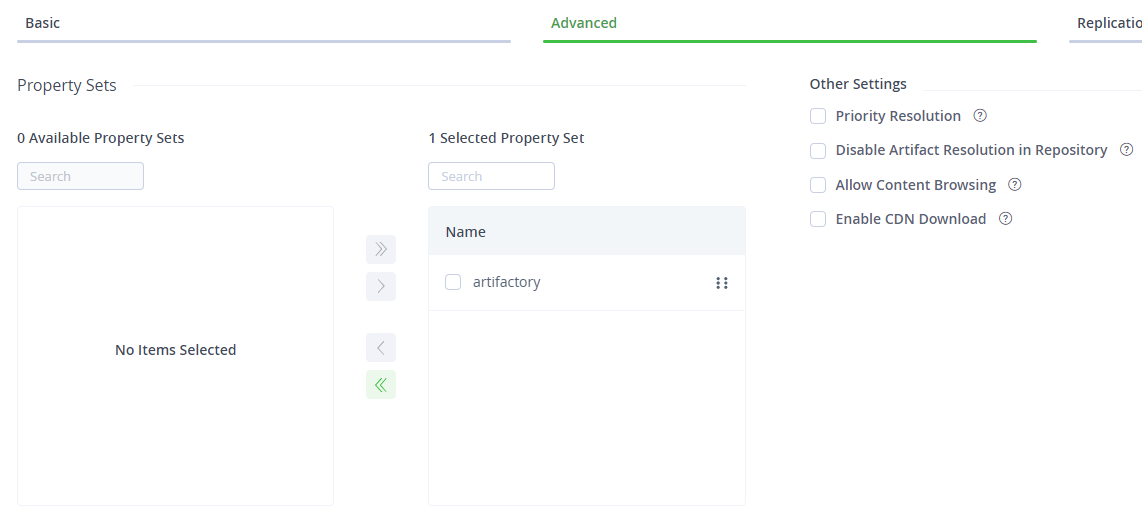Check Disable Artifact Resolution in Repository

[818, 151]
